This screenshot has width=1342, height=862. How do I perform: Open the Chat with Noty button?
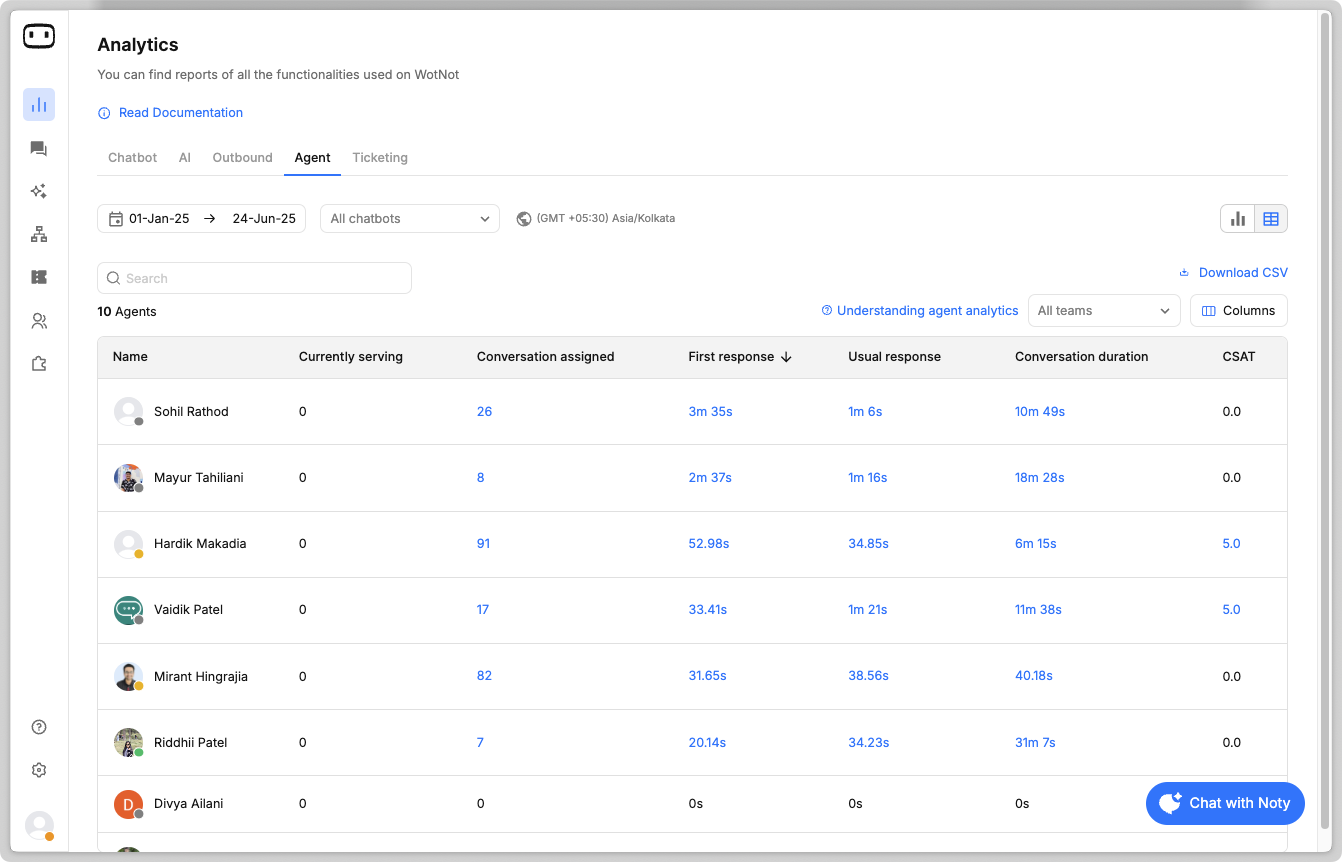point(1225,803)
